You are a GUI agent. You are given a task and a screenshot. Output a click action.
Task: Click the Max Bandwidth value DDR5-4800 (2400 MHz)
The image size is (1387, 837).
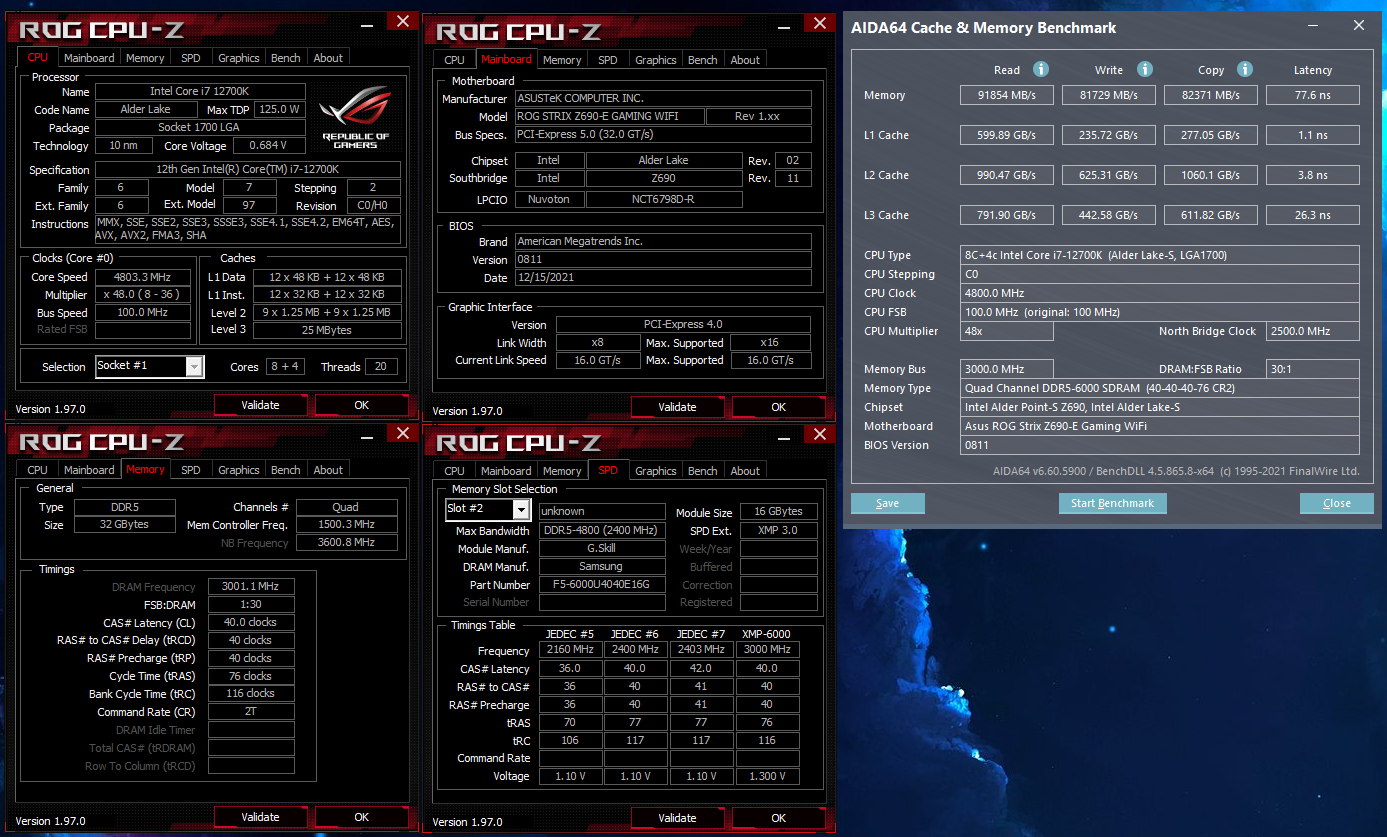click(x=602, y=531)
